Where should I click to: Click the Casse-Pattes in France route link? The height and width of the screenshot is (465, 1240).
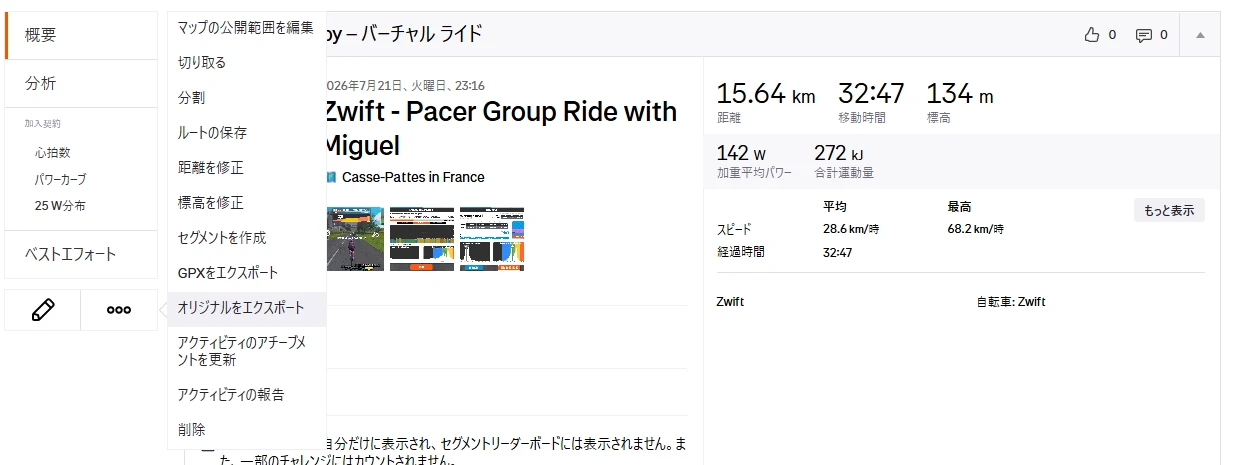click(413, 177)
